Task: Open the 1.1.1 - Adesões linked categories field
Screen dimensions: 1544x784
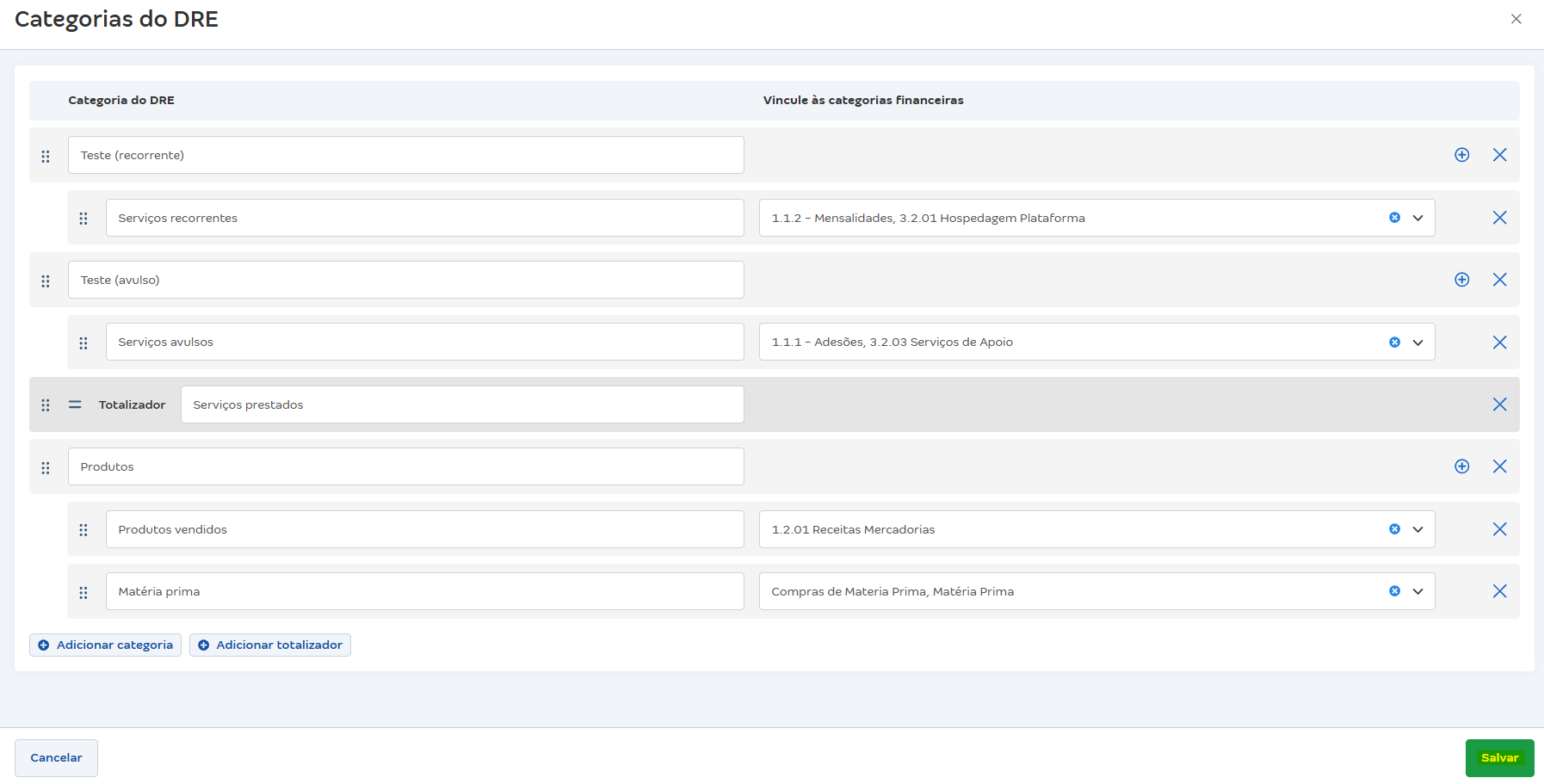Action: coord(1096,342)
